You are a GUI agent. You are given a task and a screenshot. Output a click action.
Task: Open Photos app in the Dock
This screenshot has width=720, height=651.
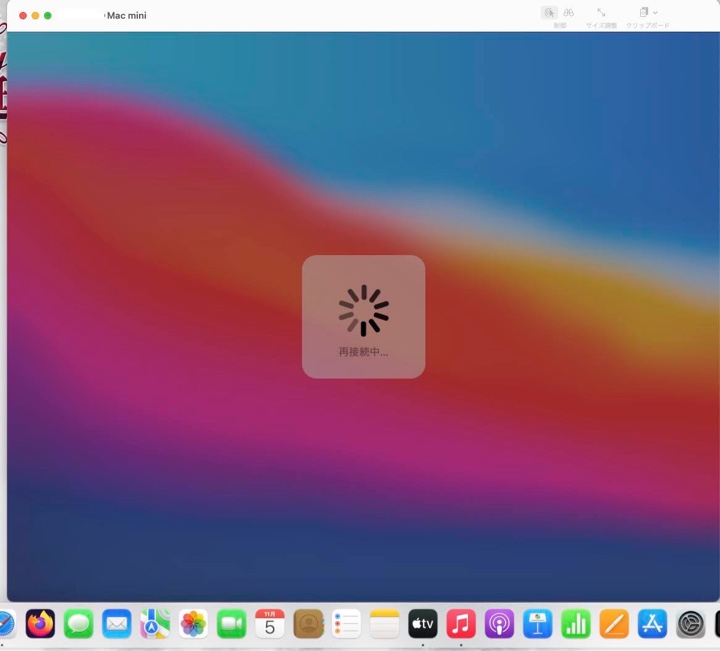[x=193, y=624]
